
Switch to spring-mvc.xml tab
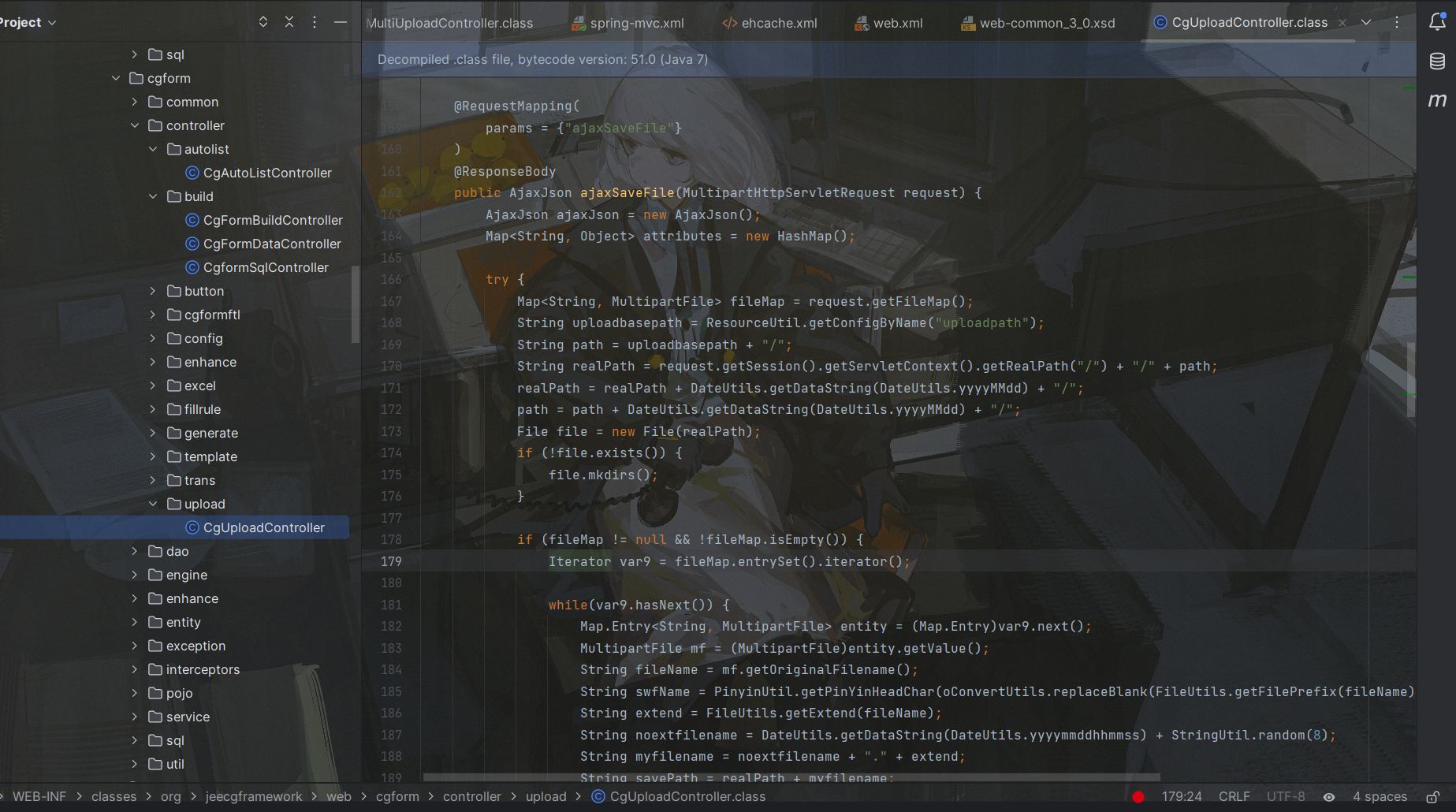click(627, 23)
